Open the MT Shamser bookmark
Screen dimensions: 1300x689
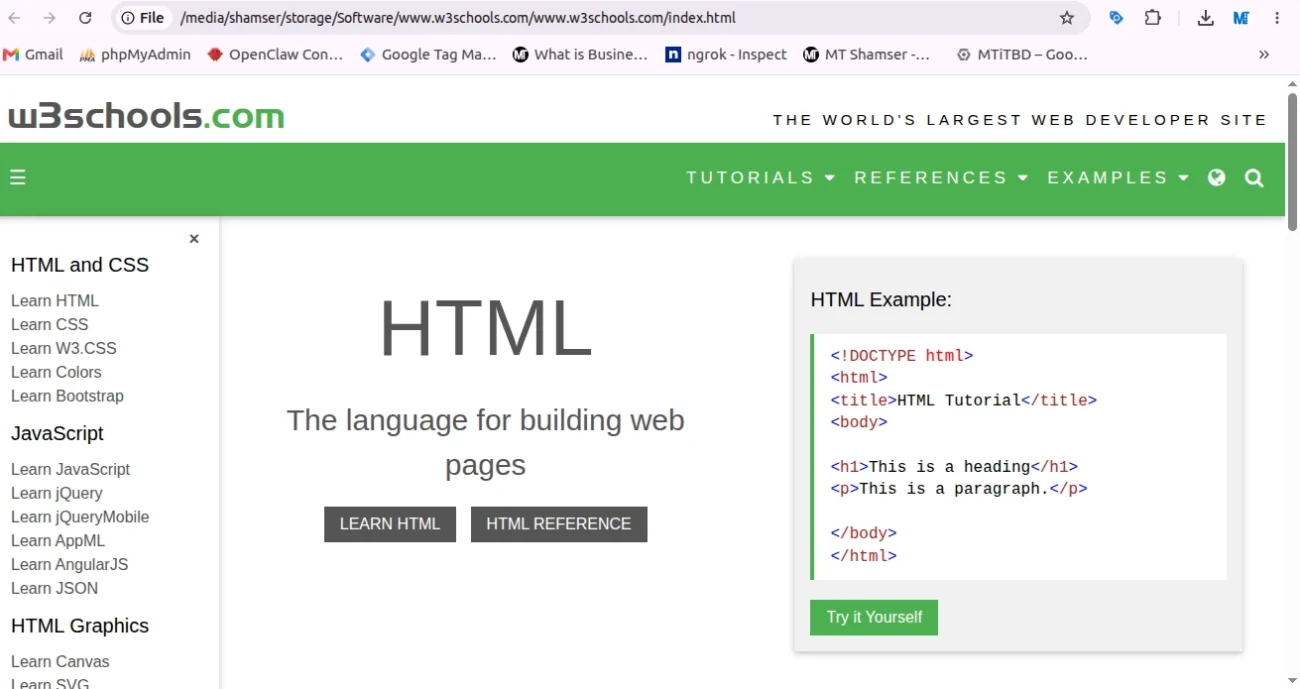[867, 55]
